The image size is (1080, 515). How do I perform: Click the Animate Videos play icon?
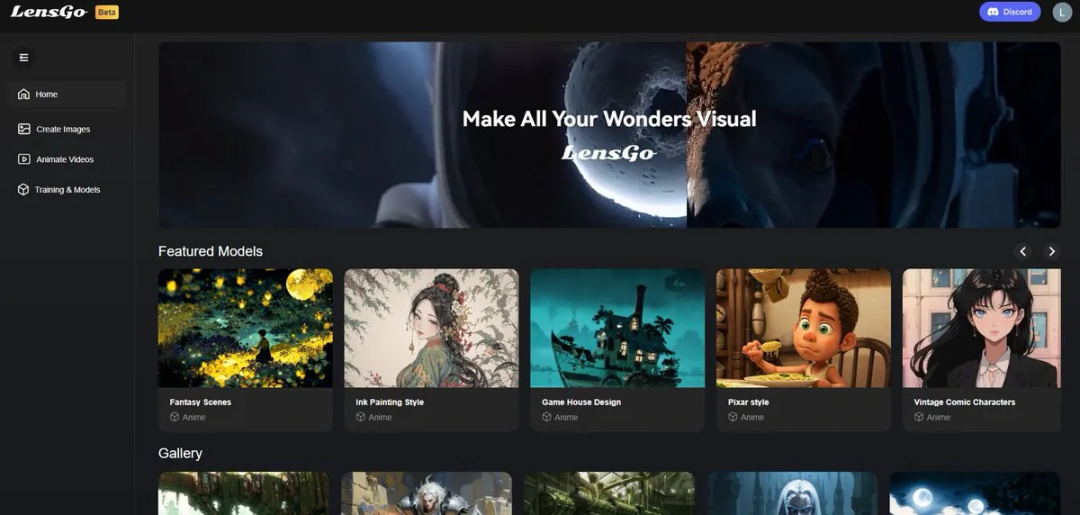click(x=24, y=159)
